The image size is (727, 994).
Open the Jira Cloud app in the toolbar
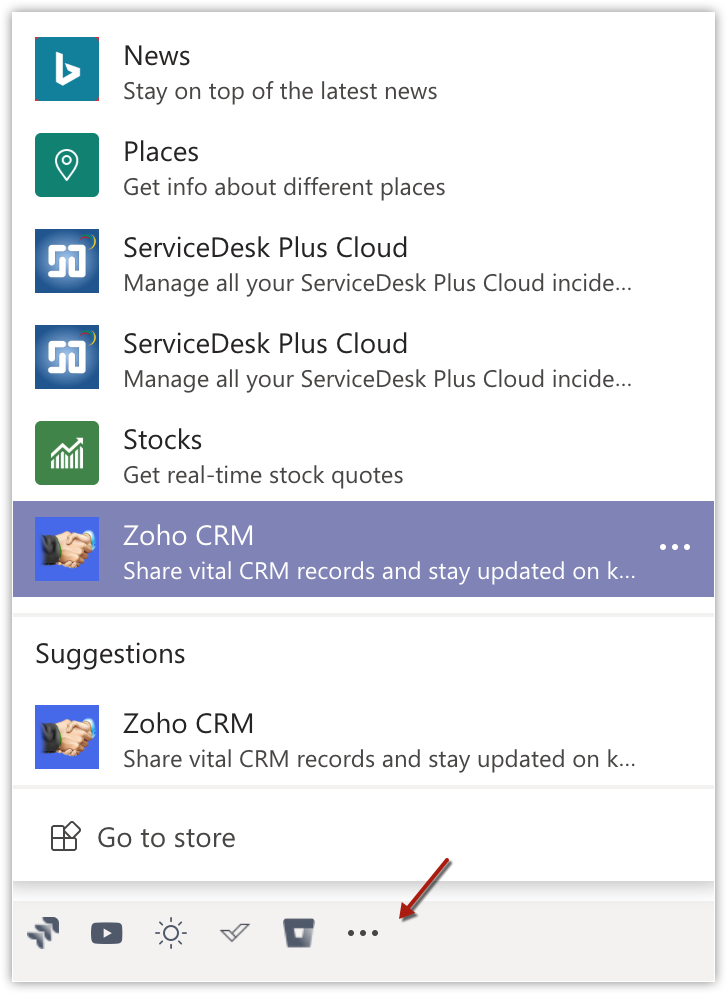[43, 933]
